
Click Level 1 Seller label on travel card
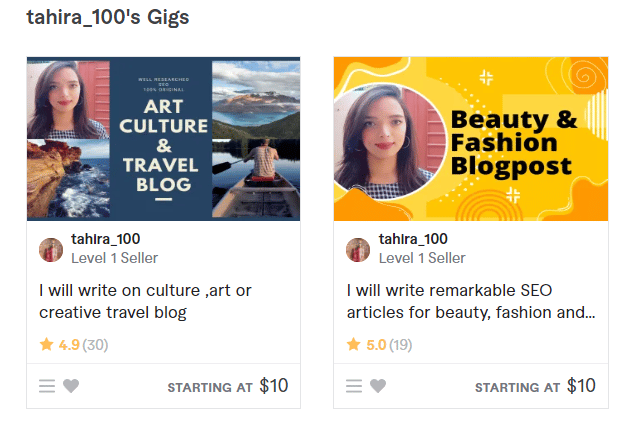point(114,258)
